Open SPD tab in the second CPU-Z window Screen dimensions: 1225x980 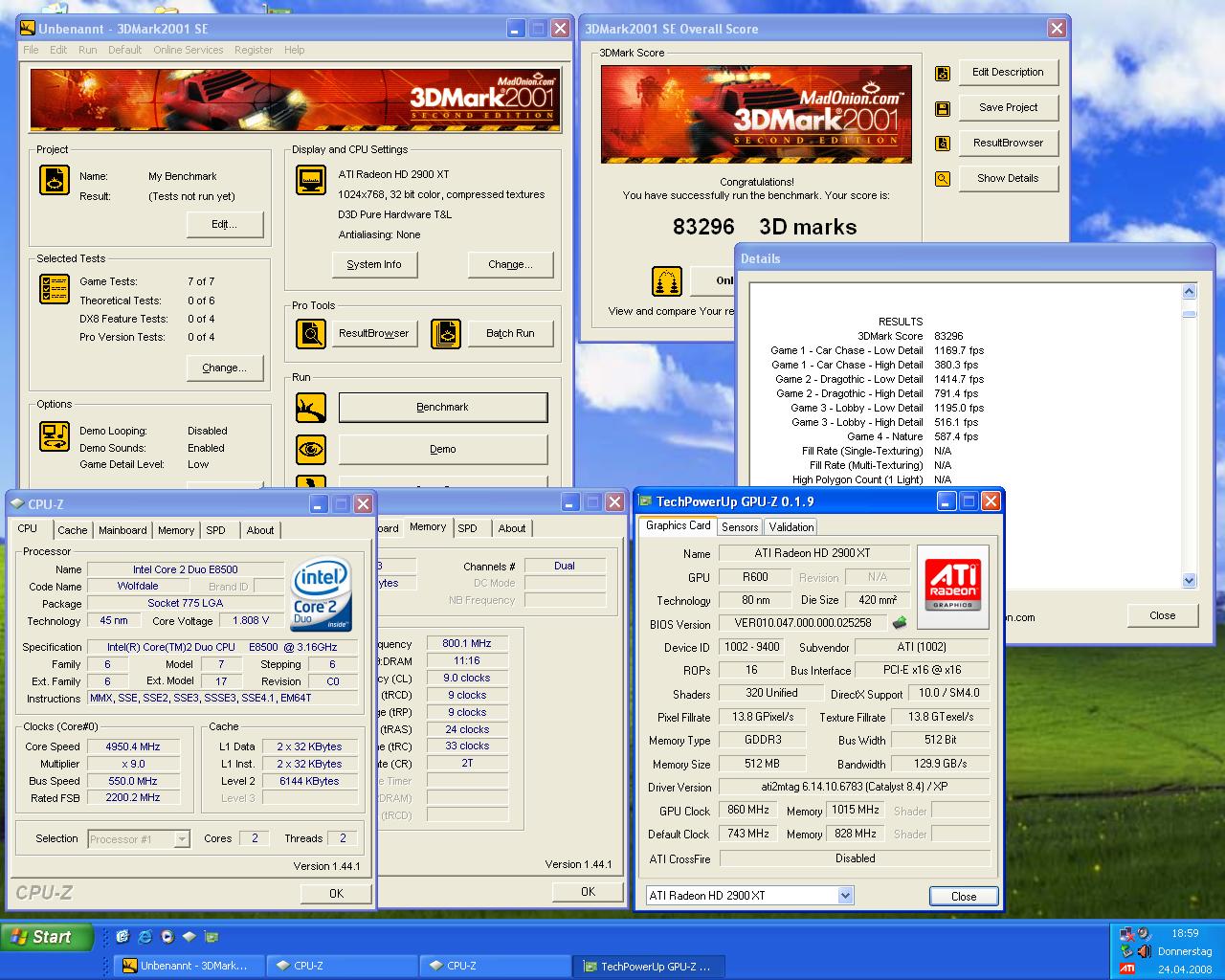point(467,528)
